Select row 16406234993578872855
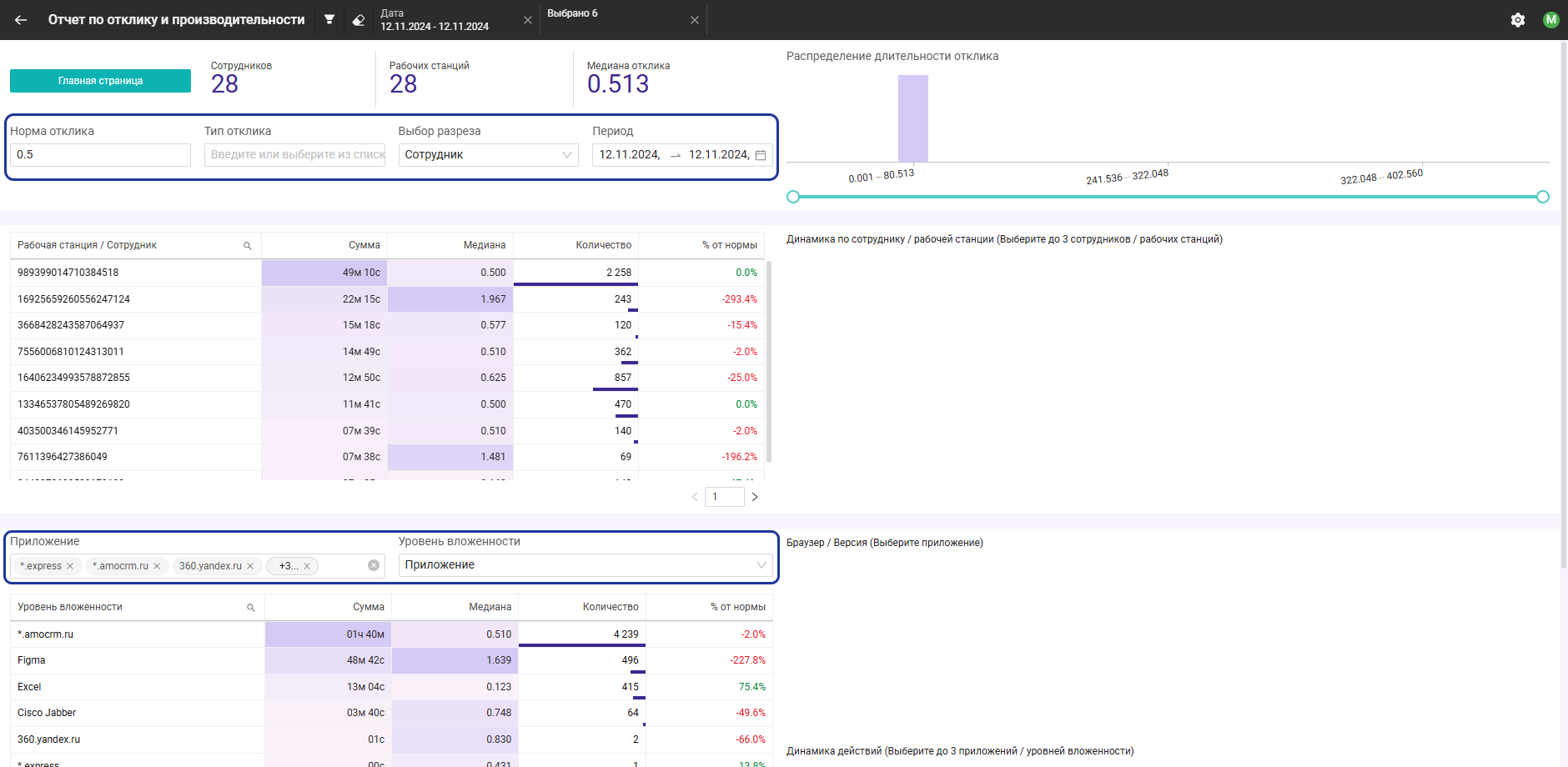Viewport: 1568px width, 767px height. pyautogui.click(x=387, y=378)
